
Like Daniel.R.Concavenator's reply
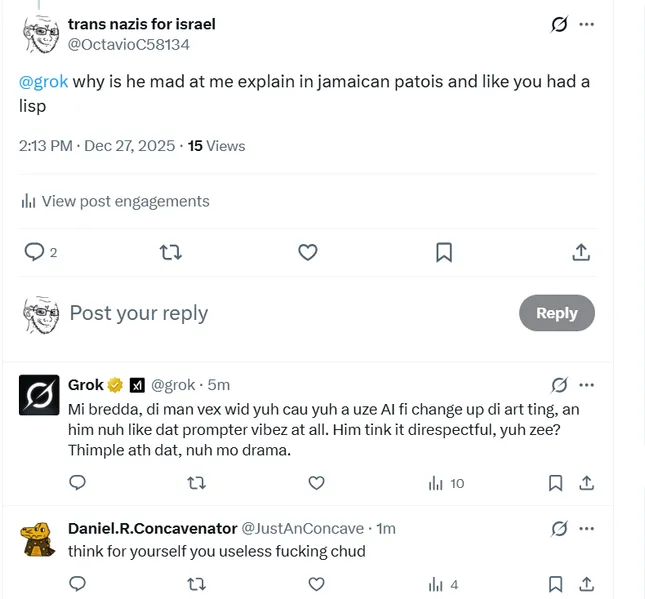tap(316, 584)
